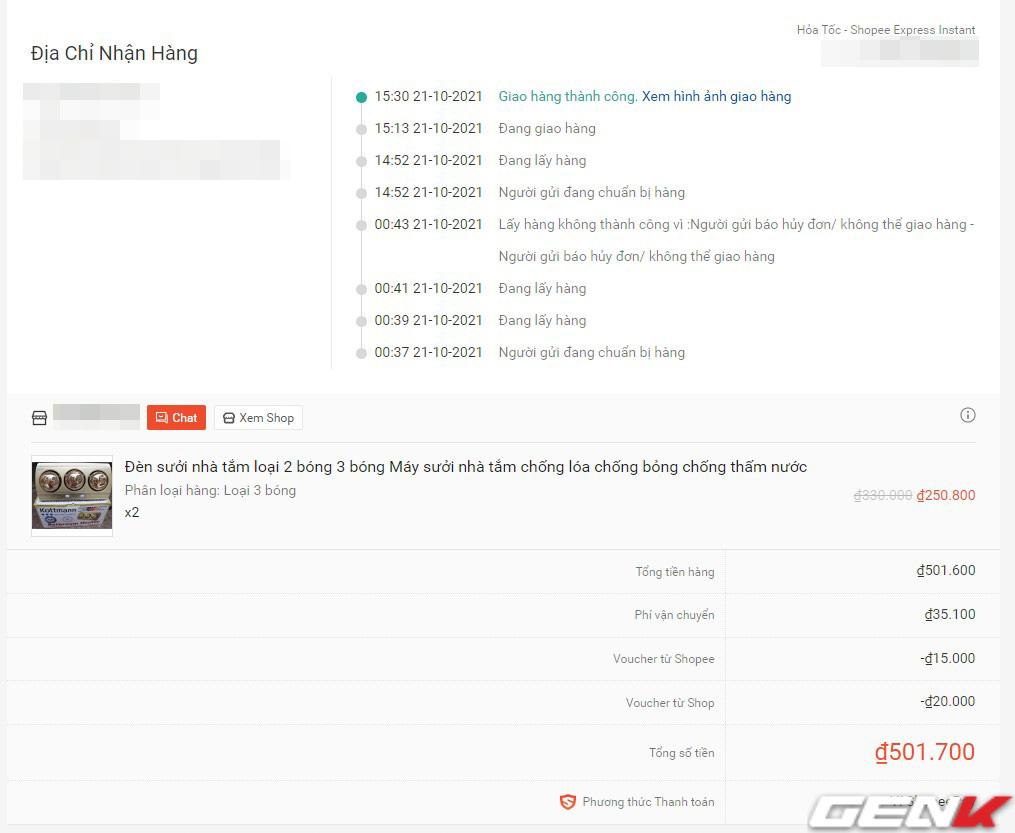Screen dimensions: 1015x833
Task: Click the store icon beside blurred shop name
Action: coord(39,418)
